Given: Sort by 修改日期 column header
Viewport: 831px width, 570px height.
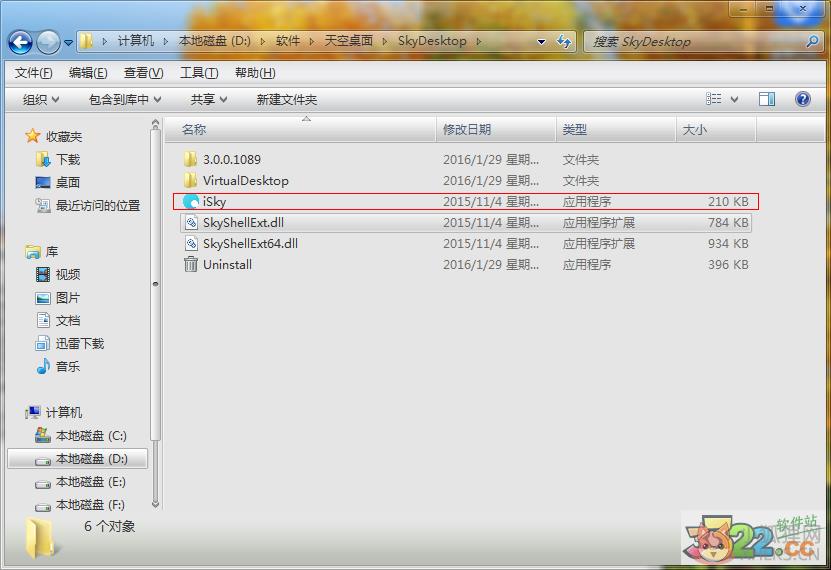Looking at the screenshot, I should pos(497,129).
